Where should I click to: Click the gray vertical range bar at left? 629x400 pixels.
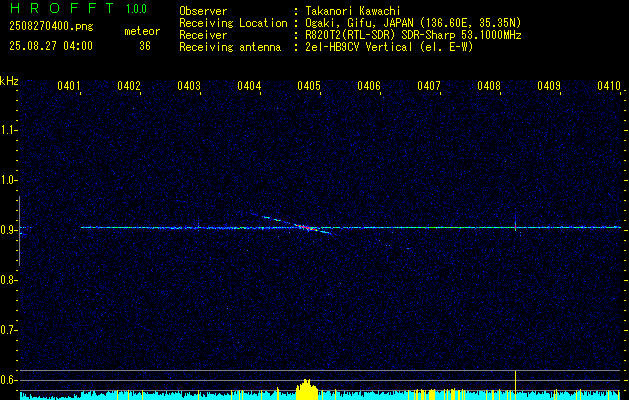(x=19, y=231)
